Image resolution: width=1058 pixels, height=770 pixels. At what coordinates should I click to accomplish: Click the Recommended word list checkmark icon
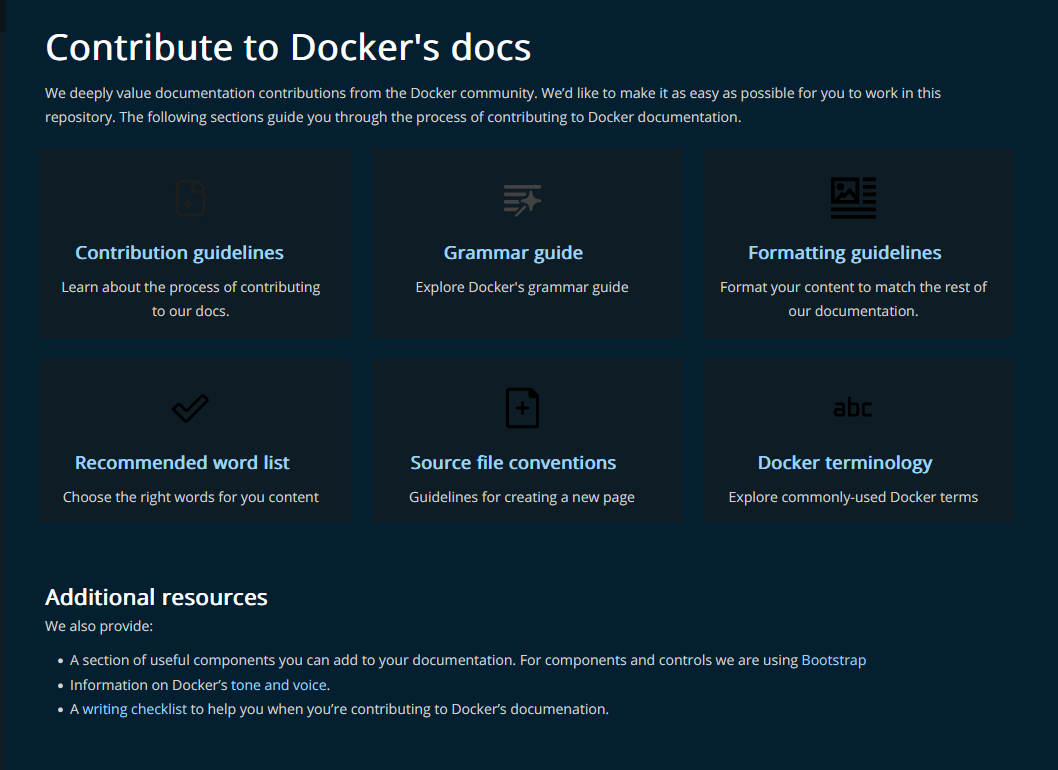[190, 408]
